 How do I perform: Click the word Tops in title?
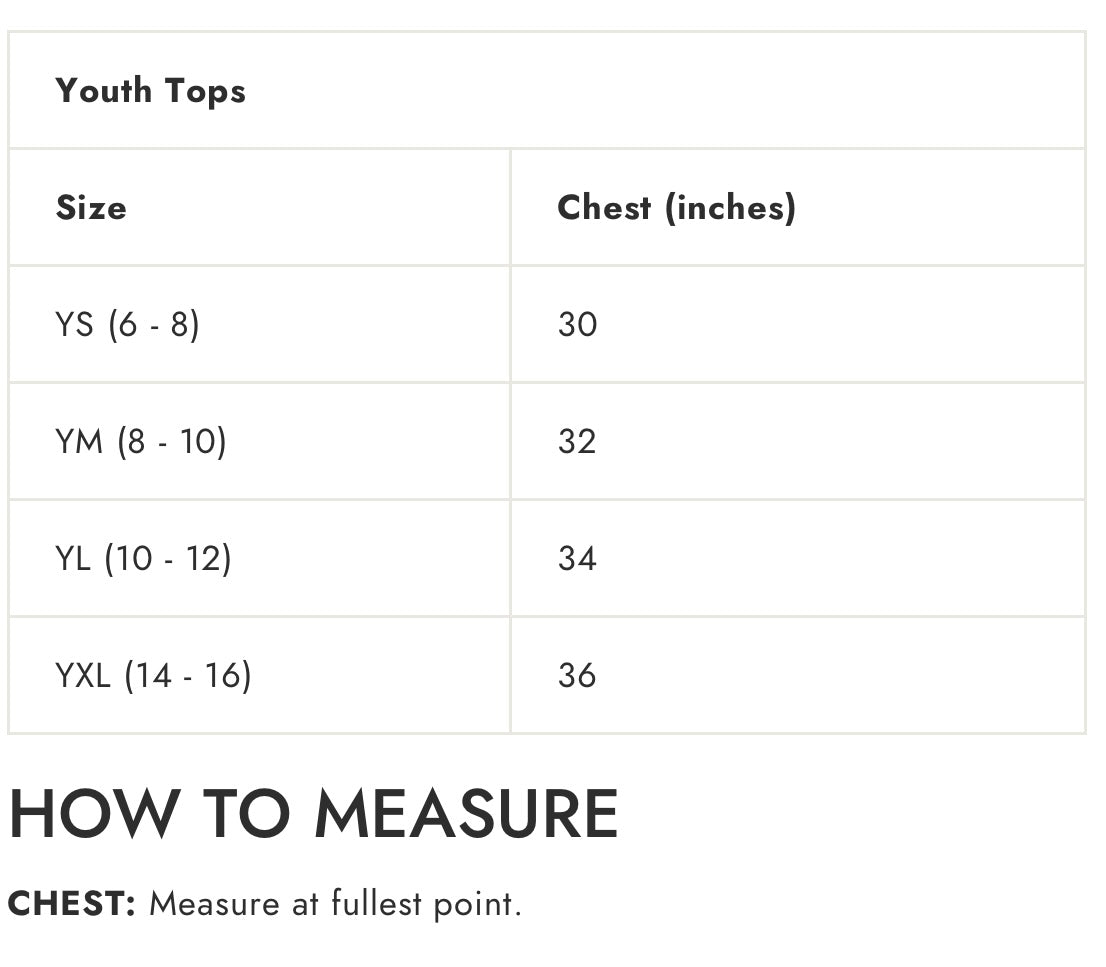pyautogui.click(x=205, y=91)
